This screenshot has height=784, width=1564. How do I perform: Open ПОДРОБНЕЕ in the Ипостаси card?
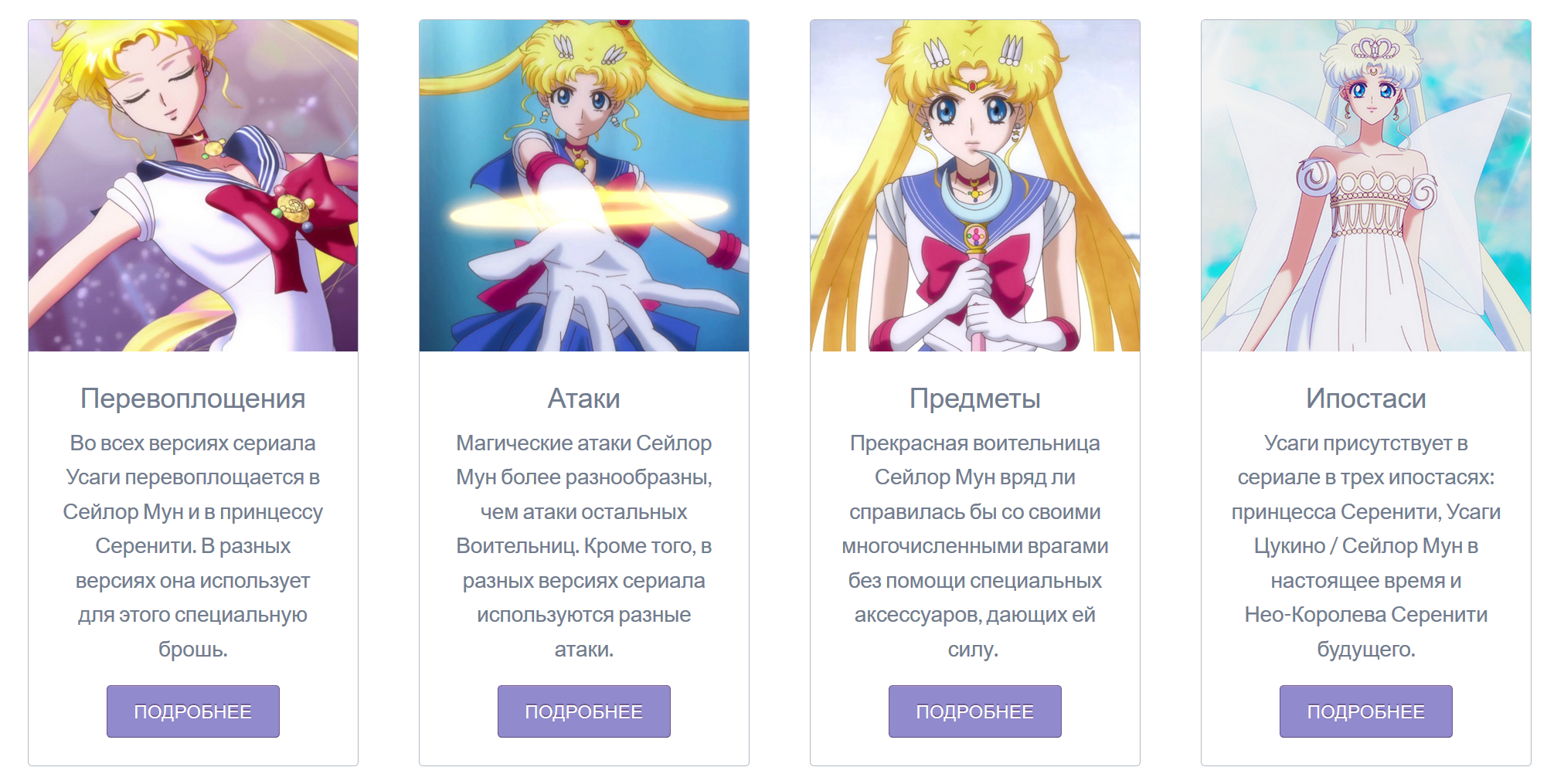point(1366,711)
